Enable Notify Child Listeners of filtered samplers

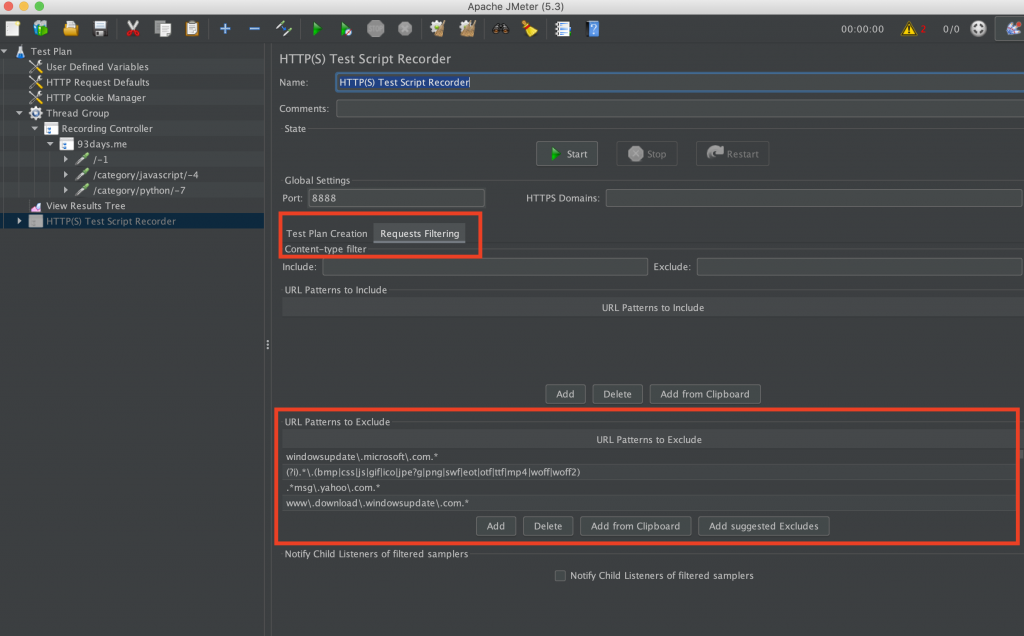coord(560,575)
